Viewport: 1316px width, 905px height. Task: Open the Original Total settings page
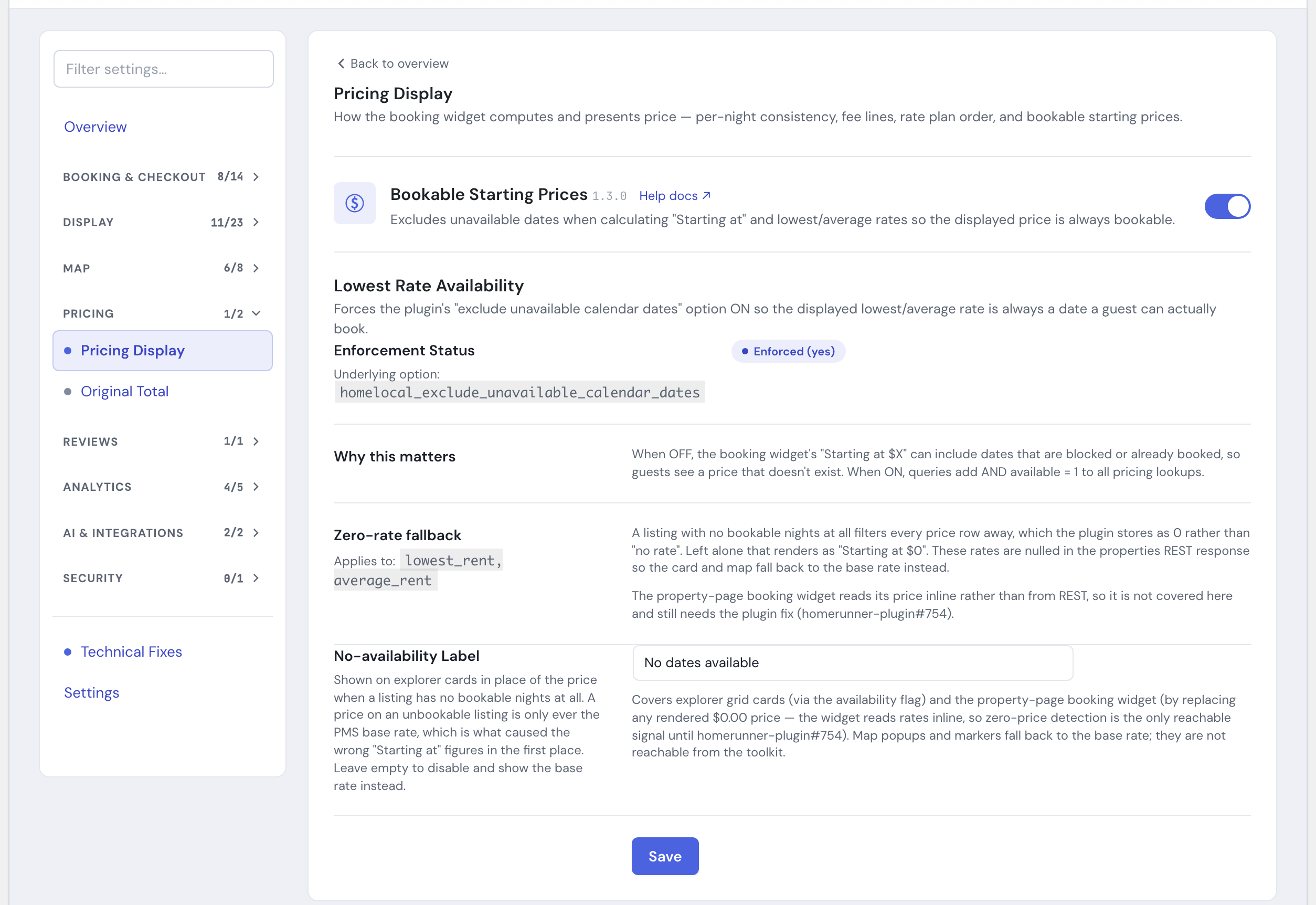[125, 391]
